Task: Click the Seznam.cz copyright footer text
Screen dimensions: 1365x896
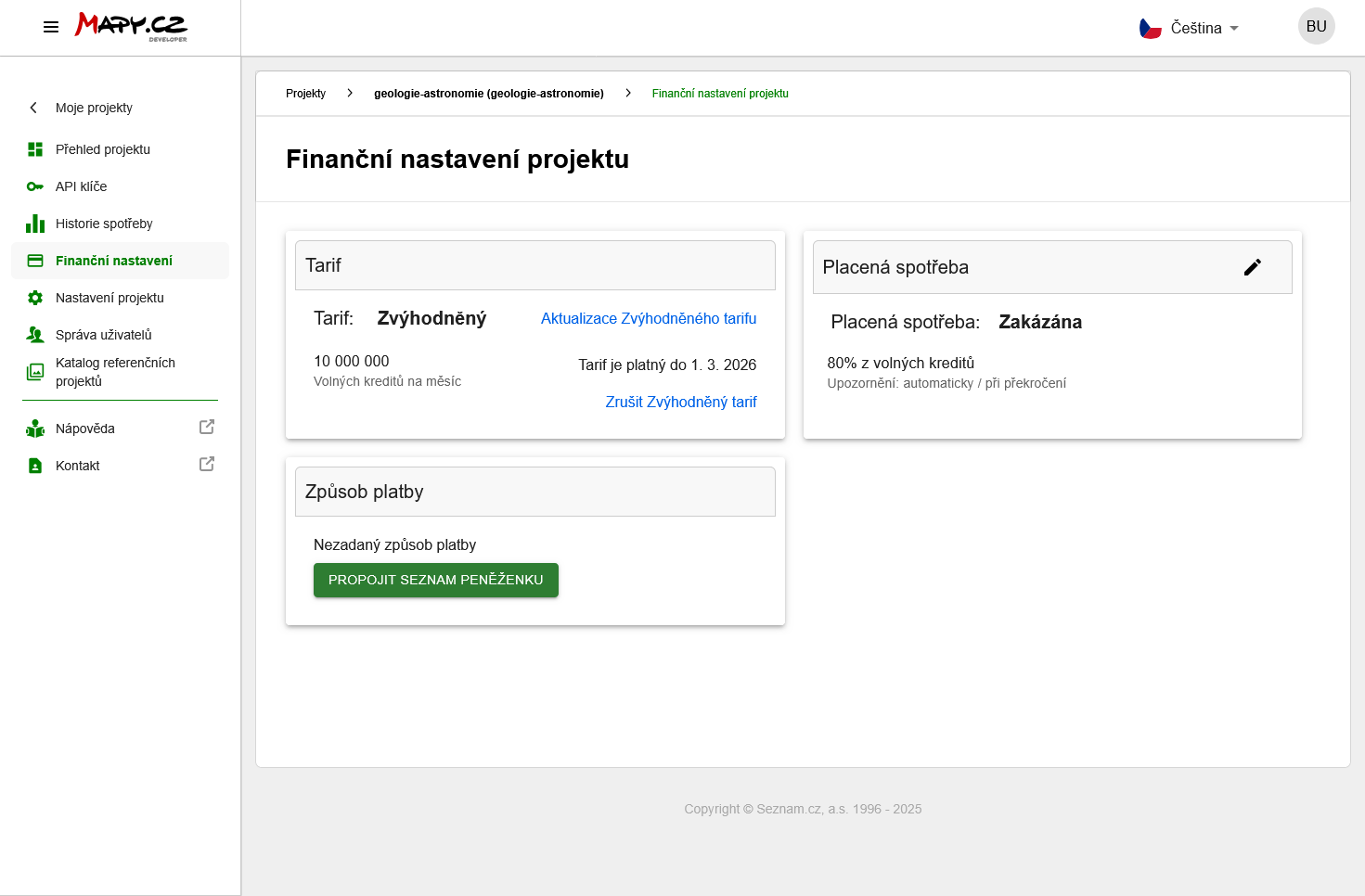Action: [803, 809]
